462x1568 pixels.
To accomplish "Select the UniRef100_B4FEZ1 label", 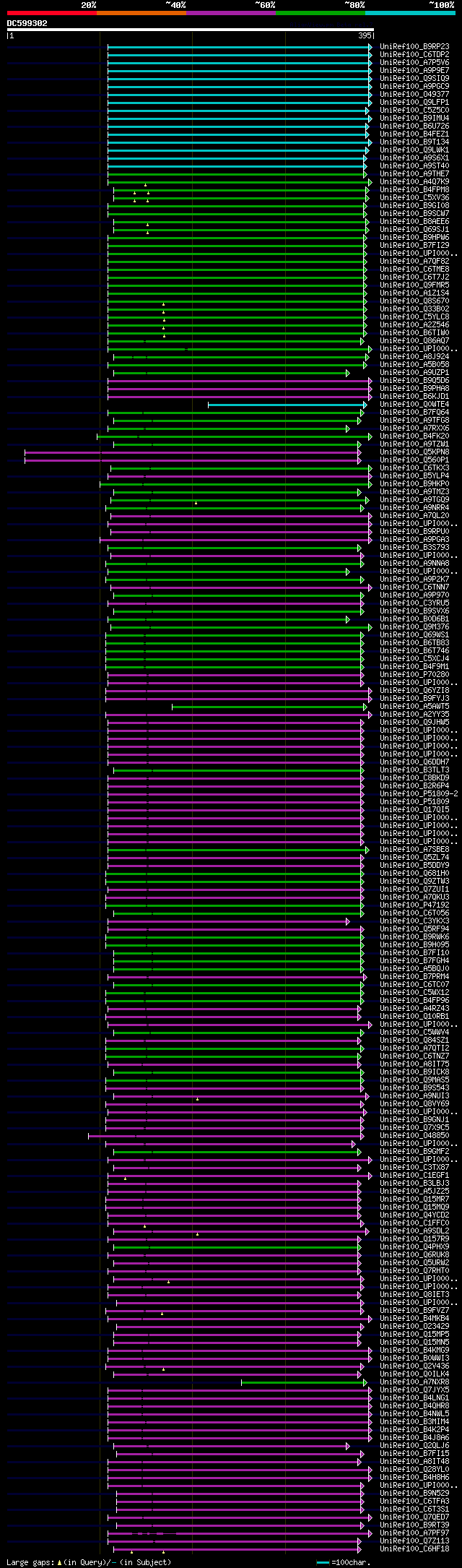I will pyautogui.click(x=414, y=134).
